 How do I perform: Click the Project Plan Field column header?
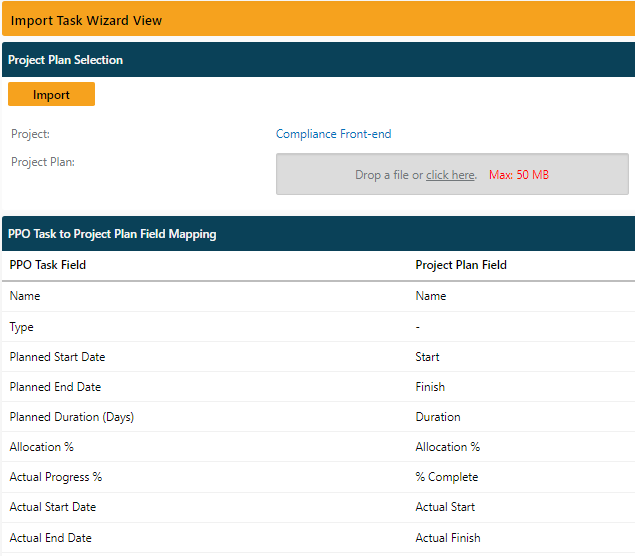point(461,265)
